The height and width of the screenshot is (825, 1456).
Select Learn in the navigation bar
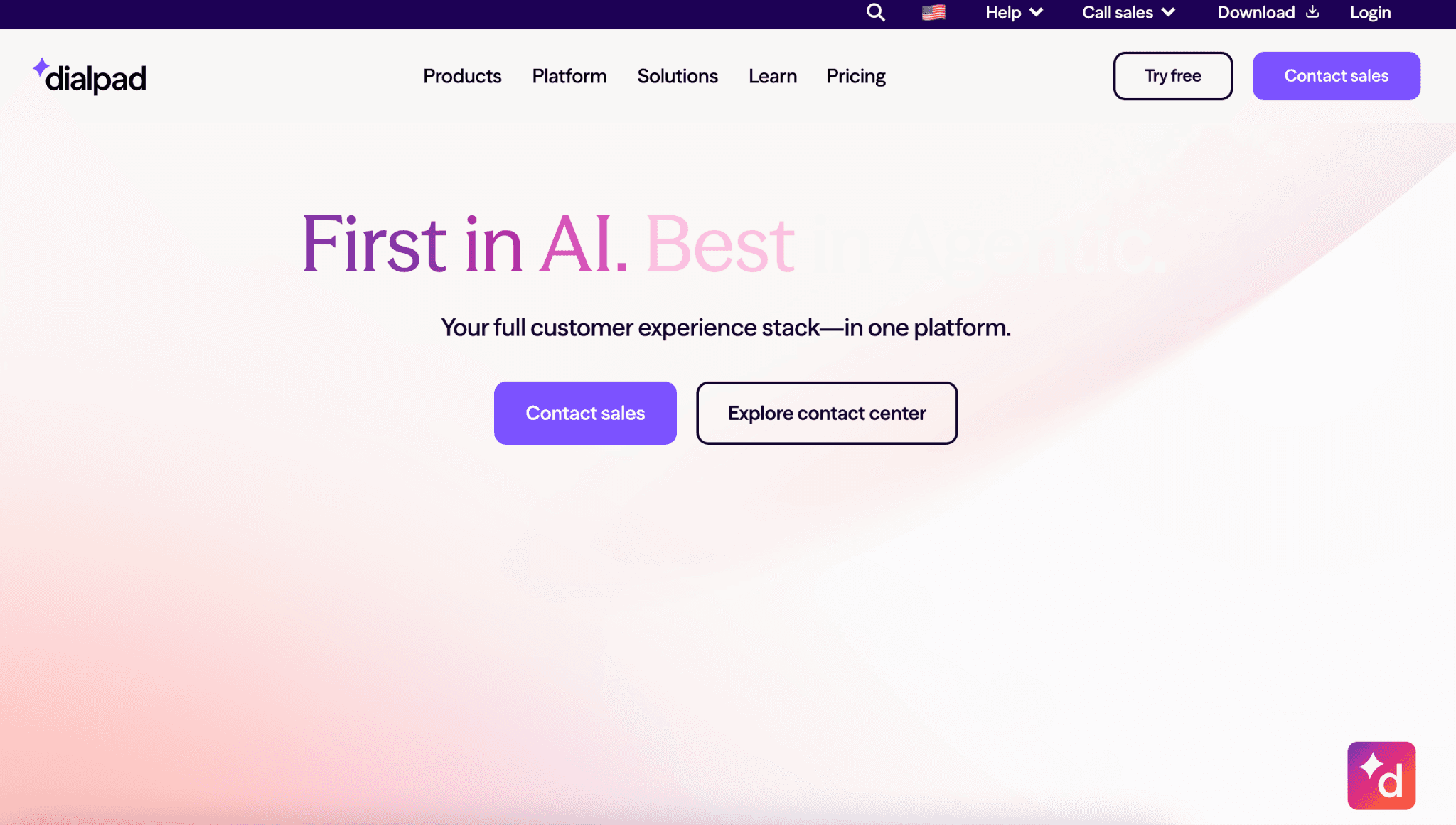[x=772, y=76]
